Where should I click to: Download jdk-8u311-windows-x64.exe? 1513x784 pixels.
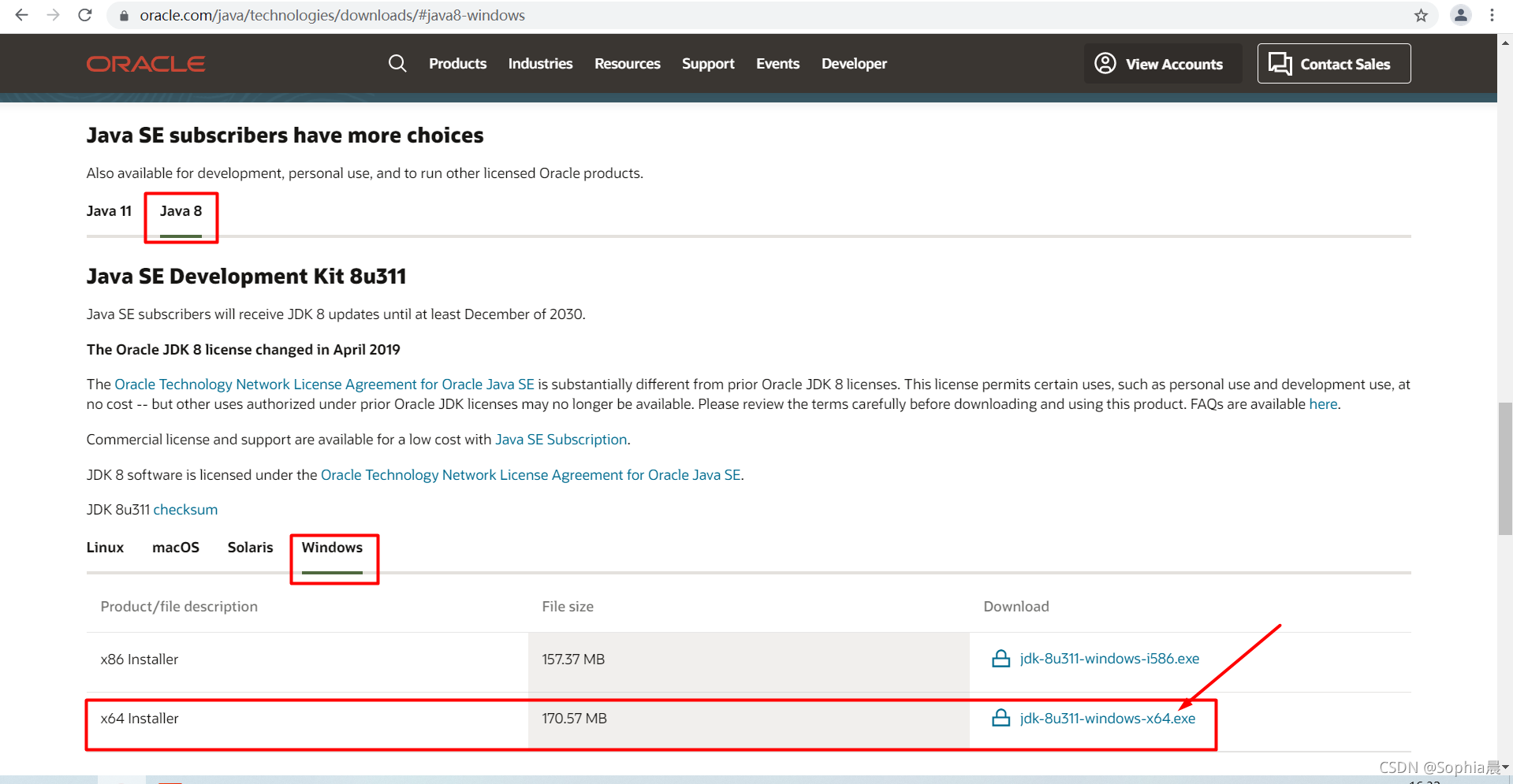pyautogui.click(x=1108, y=719)
